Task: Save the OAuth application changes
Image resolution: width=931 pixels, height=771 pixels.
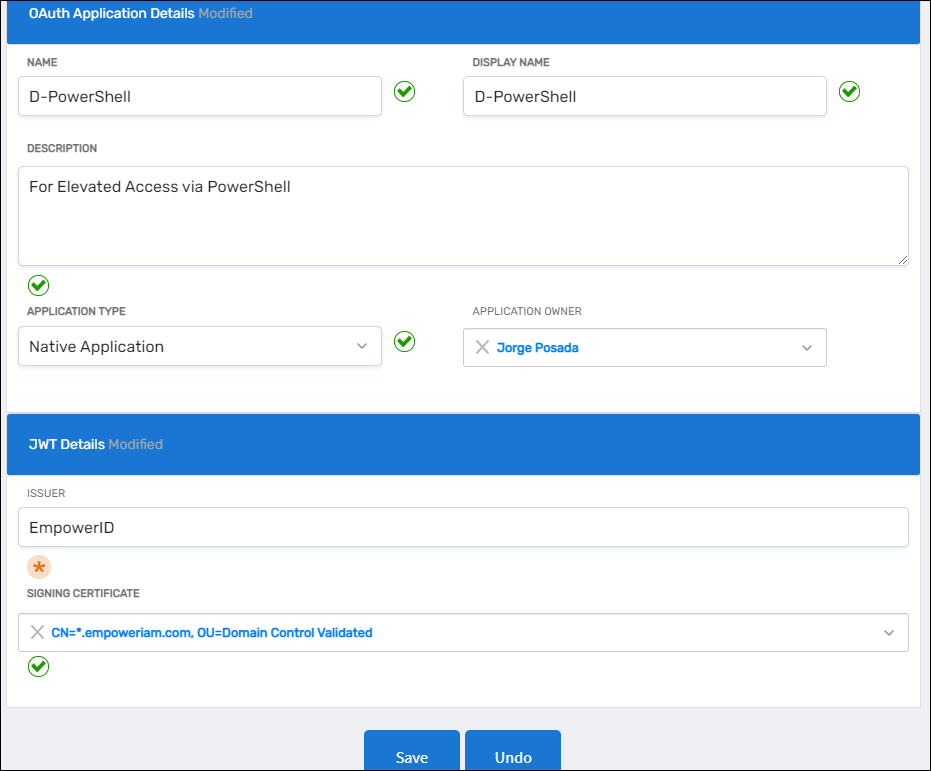Action: (x=412, y=757)
